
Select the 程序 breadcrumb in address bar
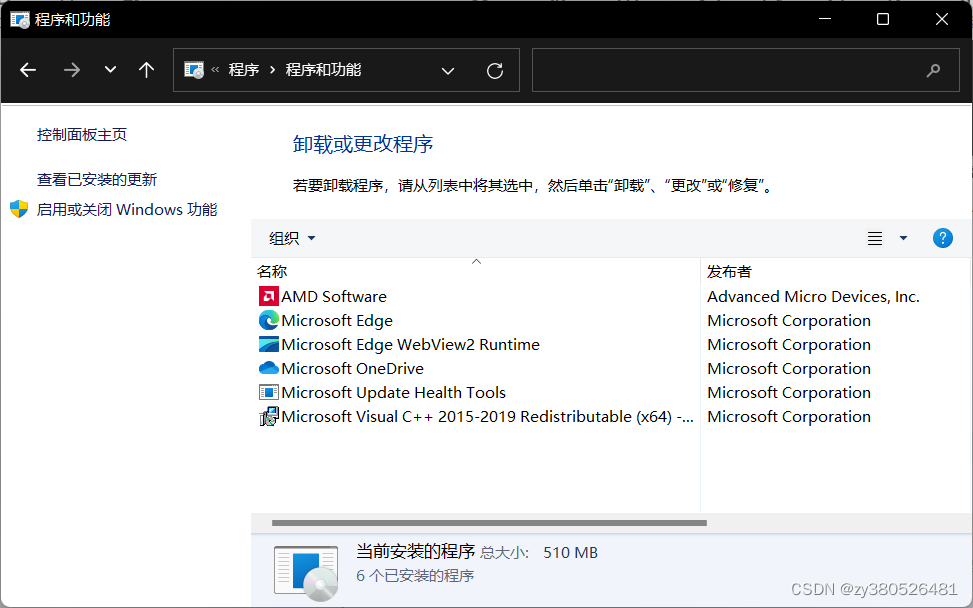point(244,70)
